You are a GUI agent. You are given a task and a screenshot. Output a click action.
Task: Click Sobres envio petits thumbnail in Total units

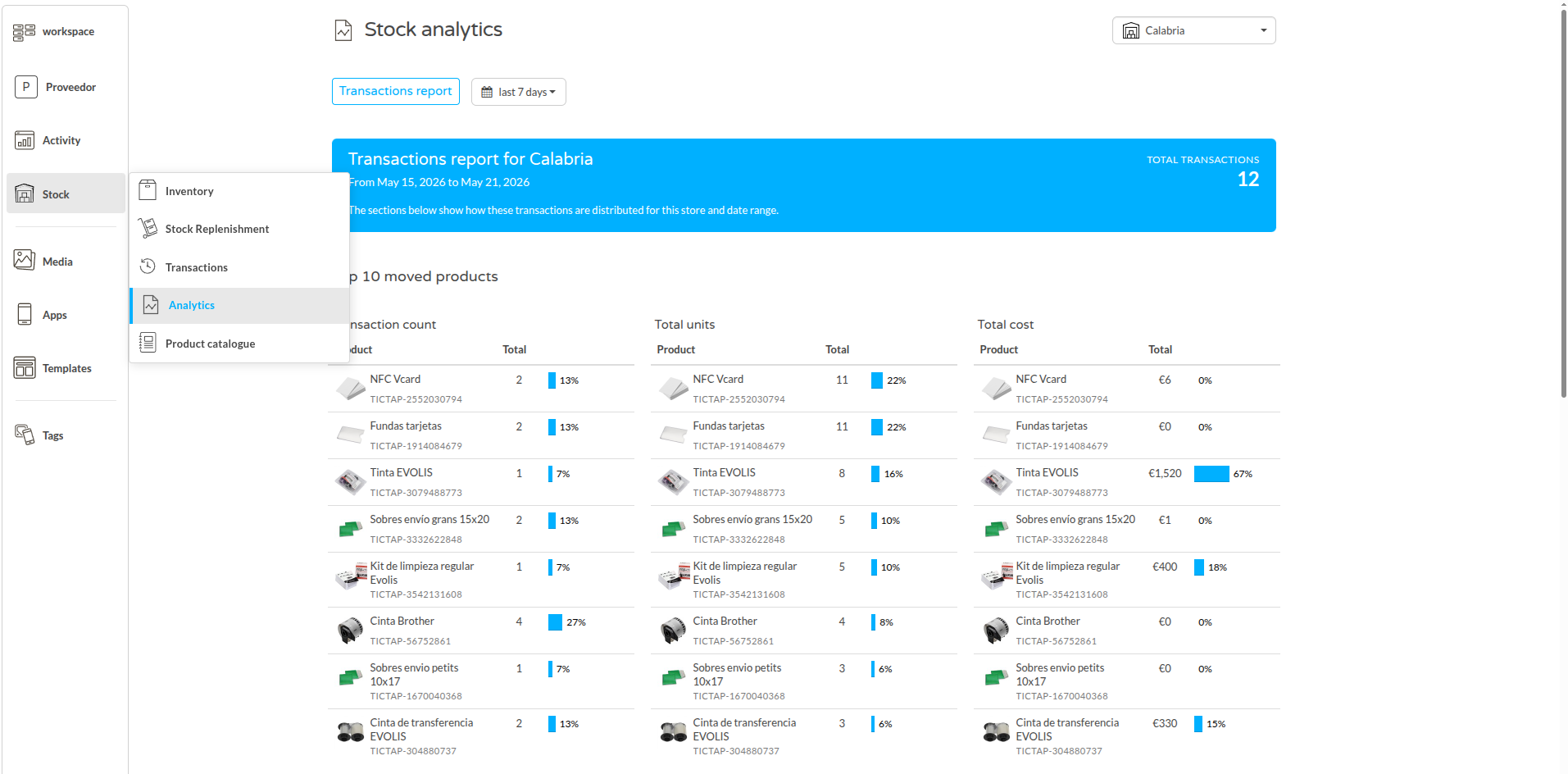(x=674, y=677)
